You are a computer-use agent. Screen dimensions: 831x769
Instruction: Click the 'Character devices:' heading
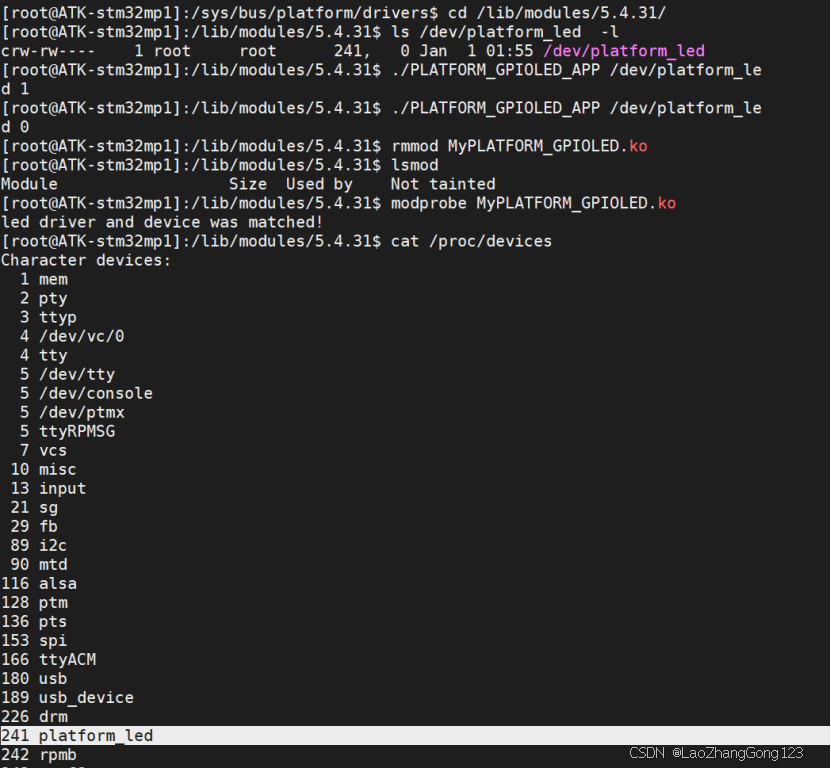click(x=86, y=260)
